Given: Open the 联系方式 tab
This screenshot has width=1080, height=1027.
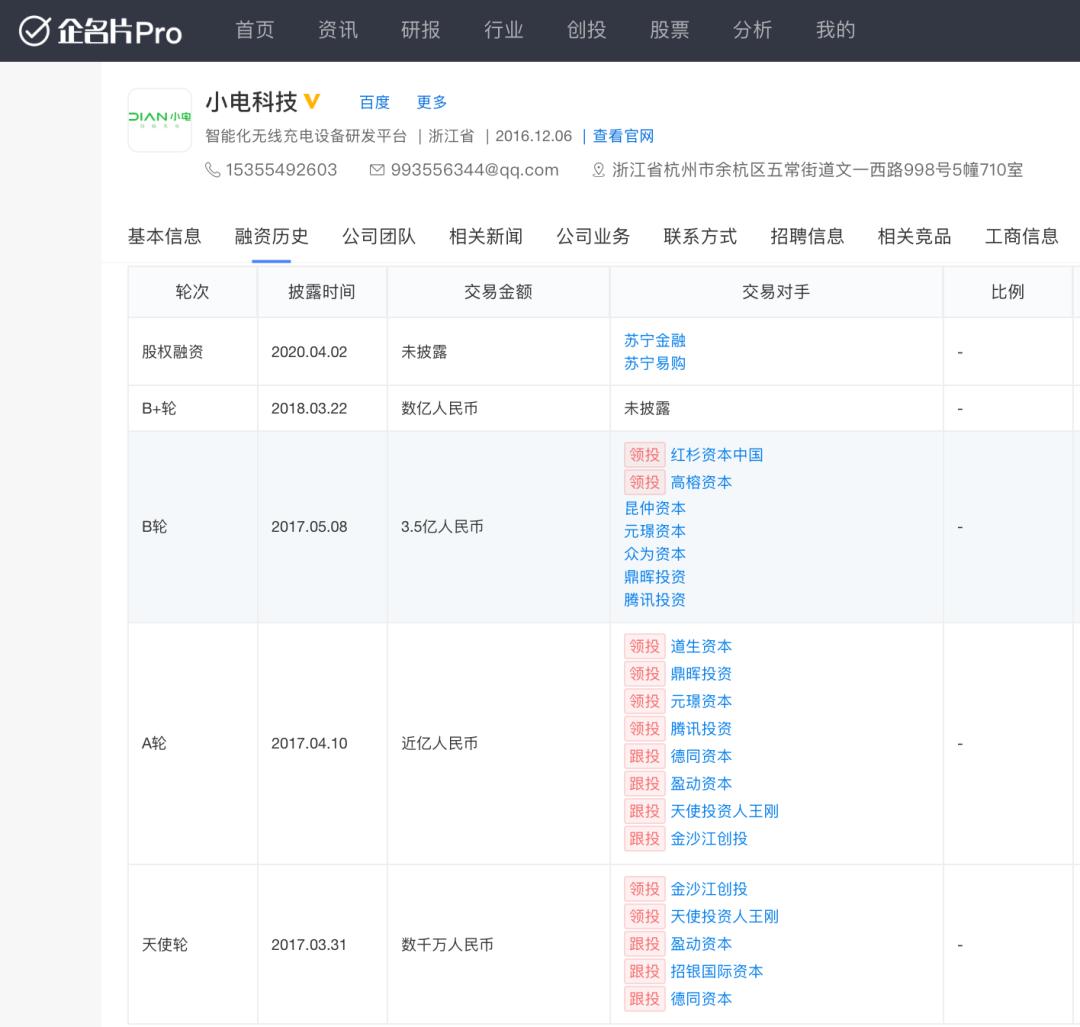Looking at the screenshot, I should (700, 236).
